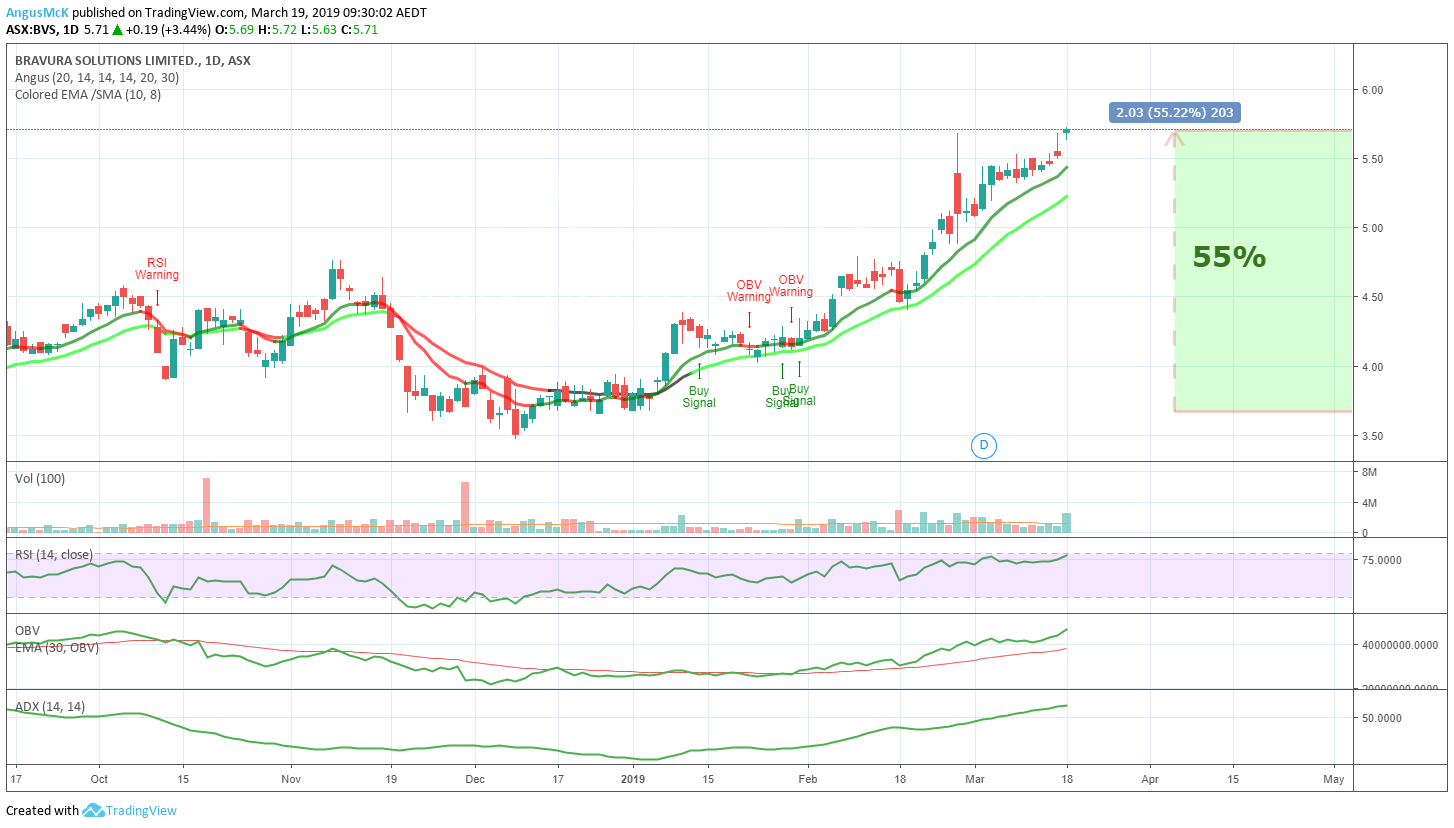
Task: Click the 4.50 price axis label
Action: click(x=1371, y=298)
